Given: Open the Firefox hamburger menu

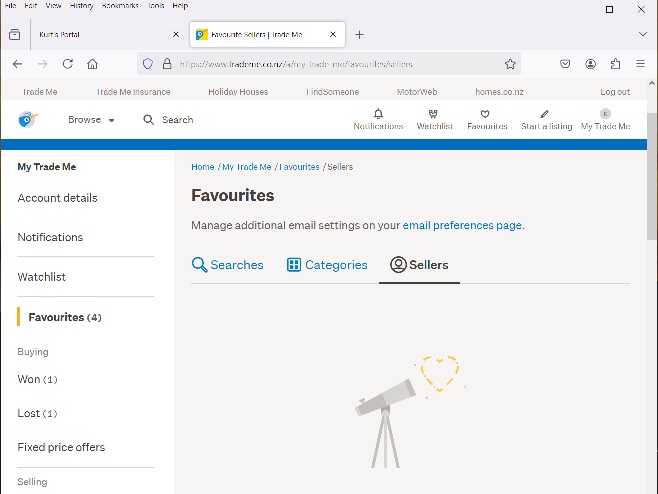Looking at the screenshot, I should (640, 64).
